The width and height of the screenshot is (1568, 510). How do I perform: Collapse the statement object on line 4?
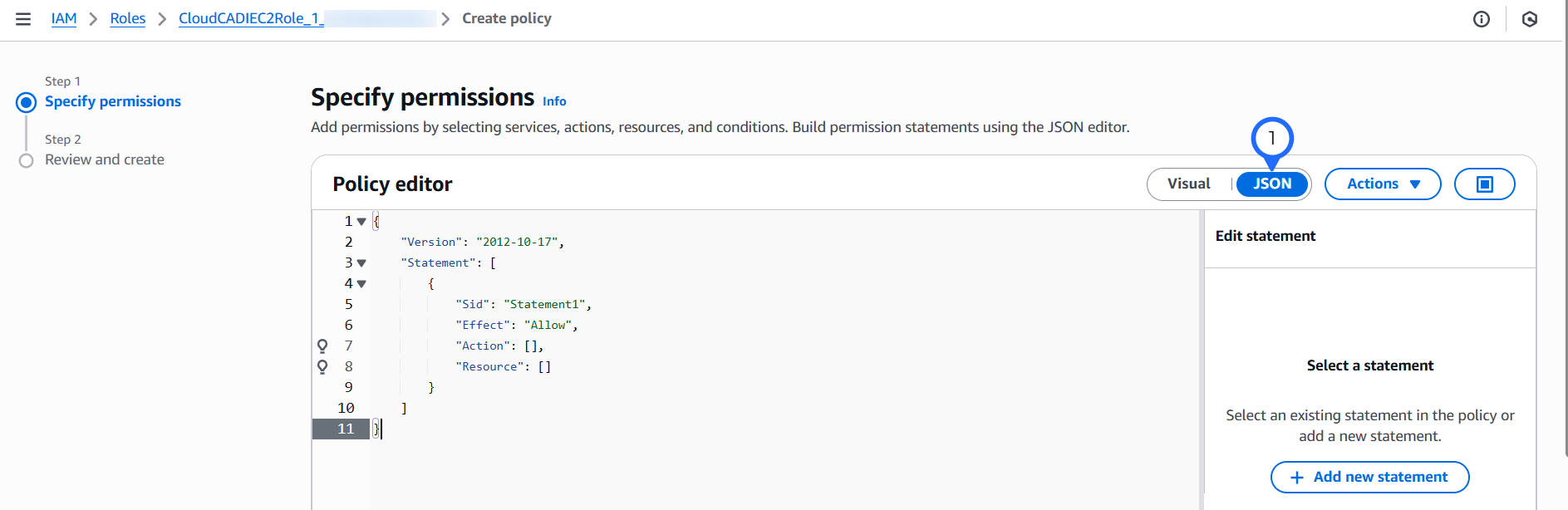click(x=361, y=284)
